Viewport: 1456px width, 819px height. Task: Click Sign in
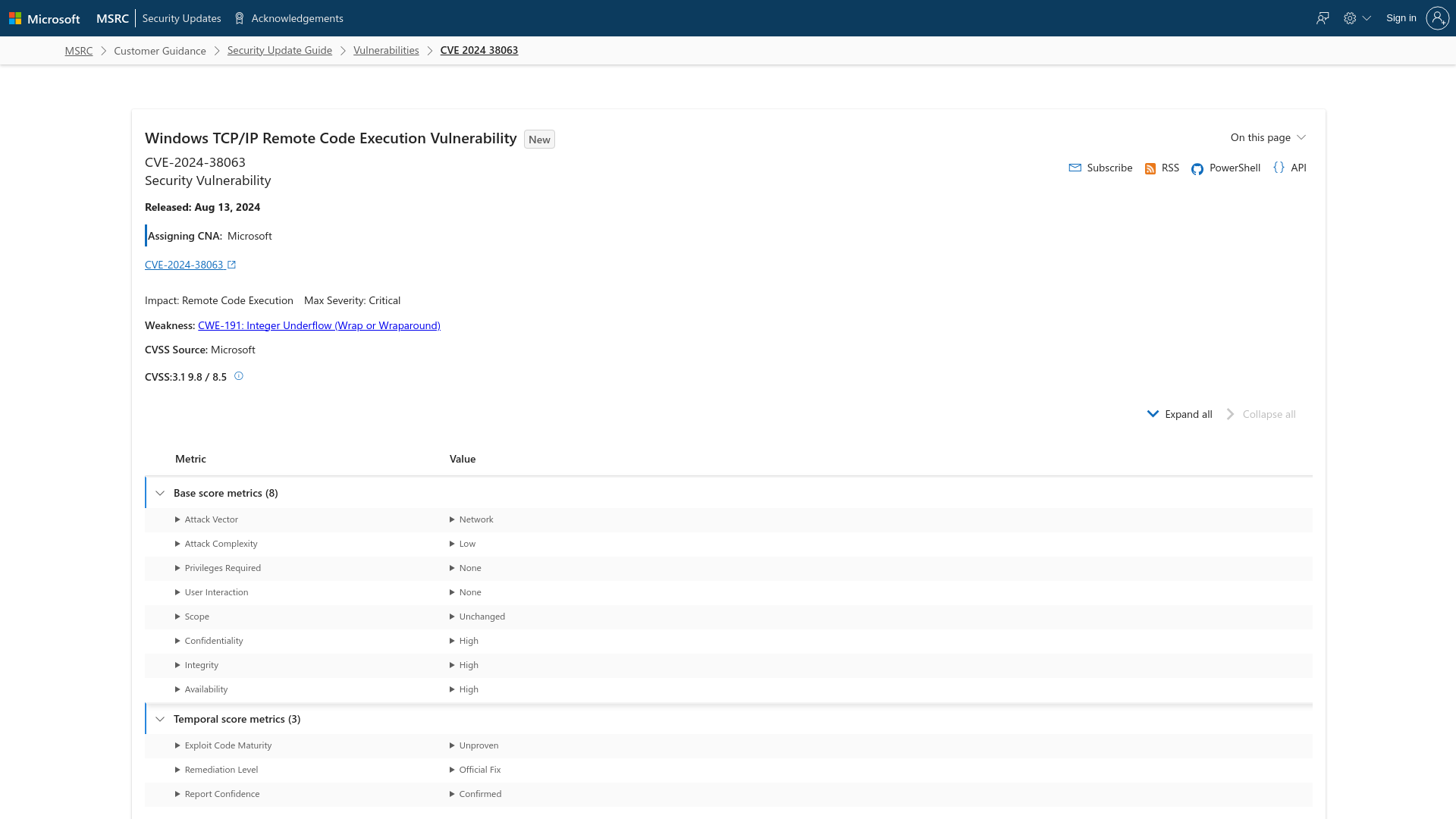tap(1401, 18)
